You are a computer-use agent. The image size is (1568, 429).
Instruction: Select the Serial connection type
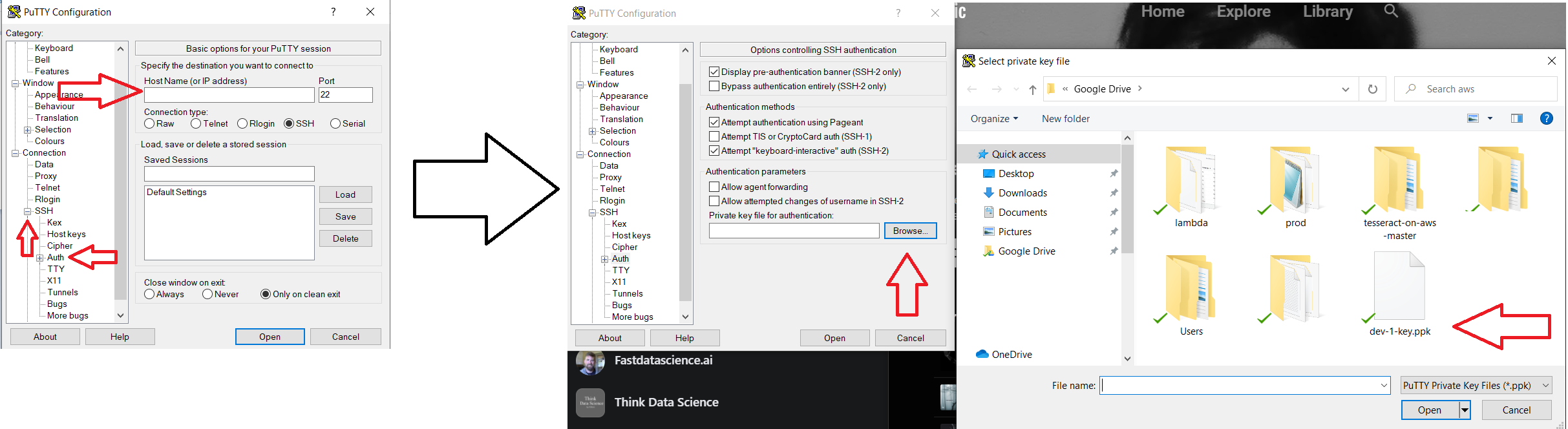click(335, 123)
